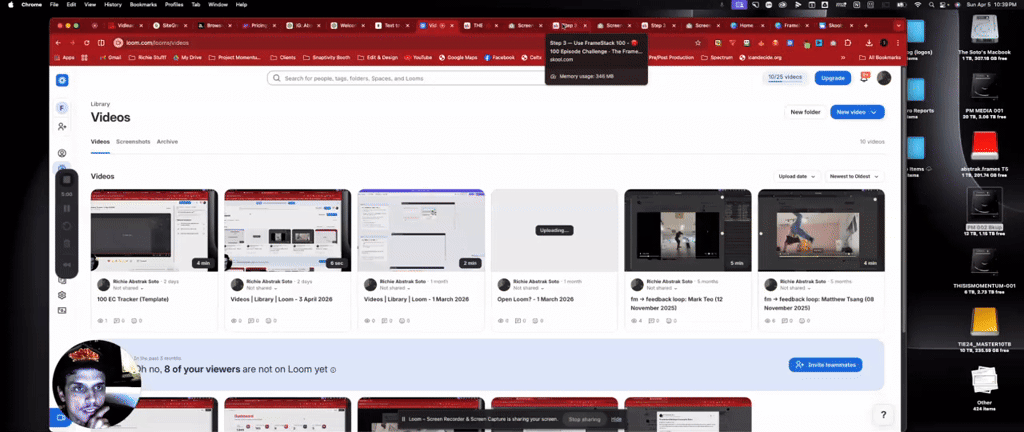1024x432 pixels.
Task: Bookmark this page with the star icon
Action: coord(698,43)
